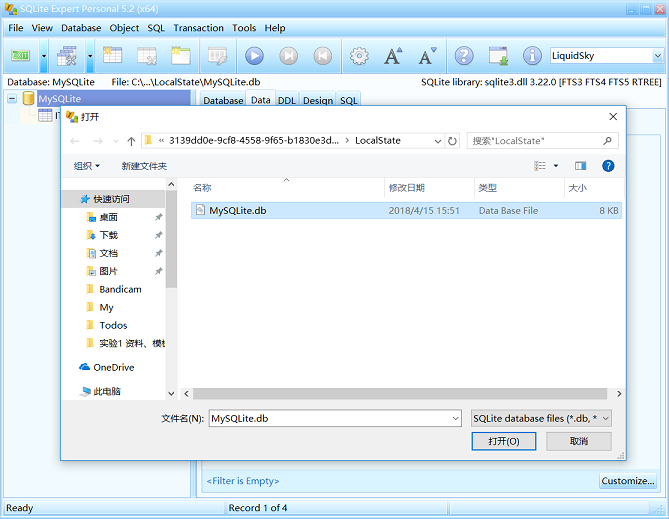The image size is (669, 519).
Task: Open Options with the gear icon
Action: click(x=359, y=56)
